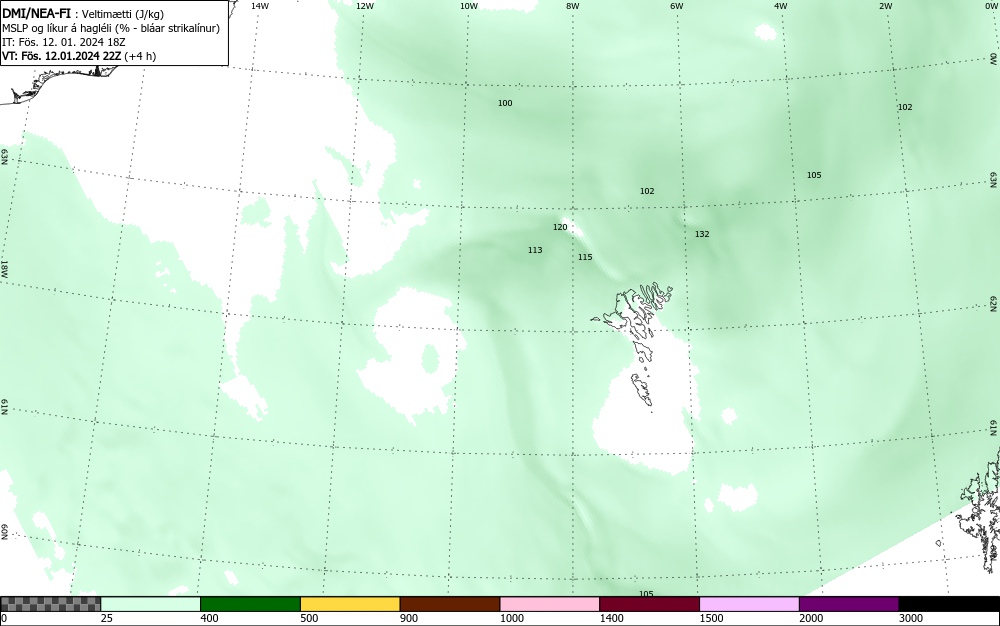Viewport: 1000px width, 626px height.
Task: Click the legend value '25'
Action: tap(107, 618)
